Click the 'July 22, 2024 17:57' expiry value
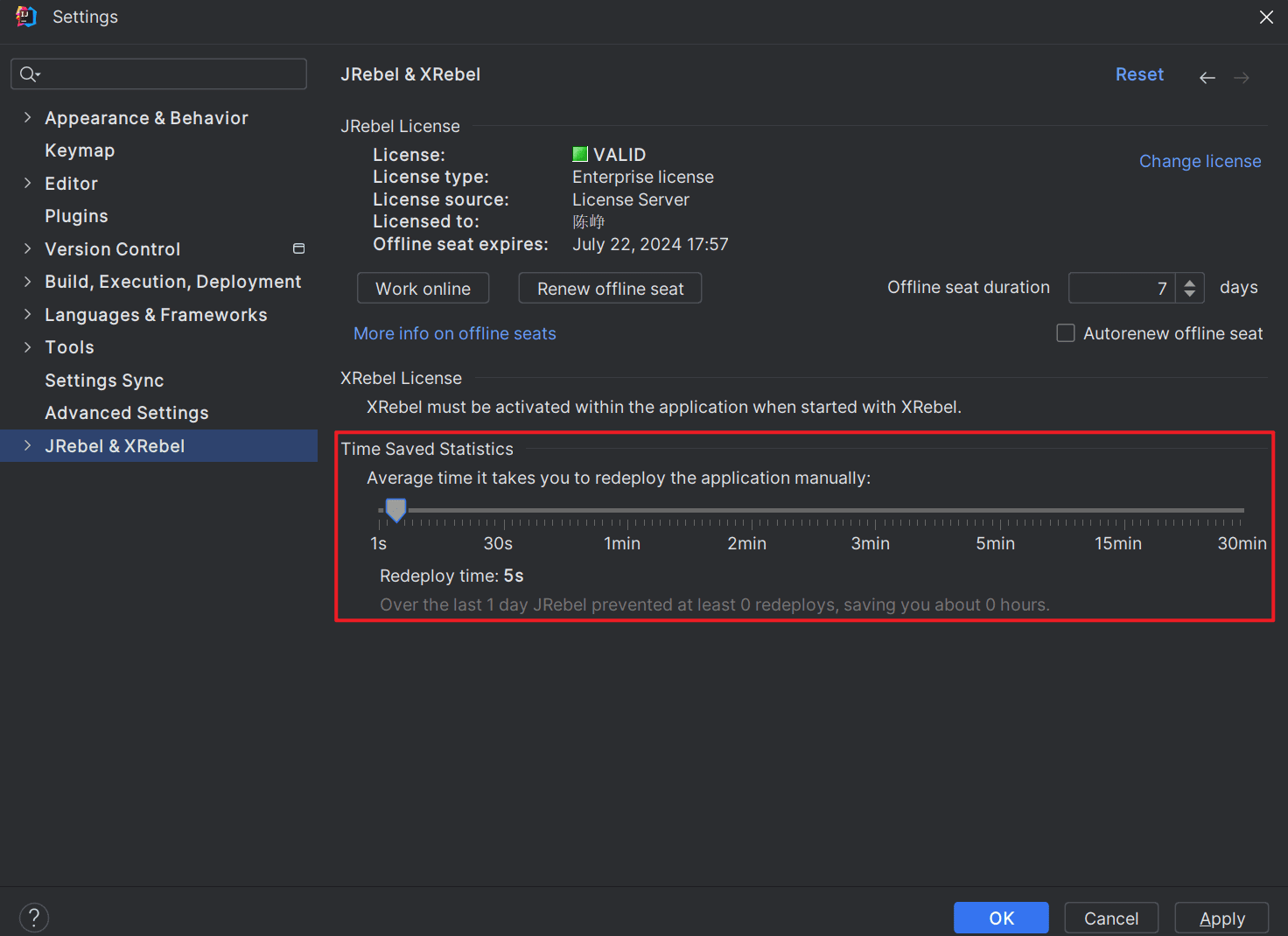Viewport: 1288px width, 936px height. pyautogui.click(x=650, y=244)
